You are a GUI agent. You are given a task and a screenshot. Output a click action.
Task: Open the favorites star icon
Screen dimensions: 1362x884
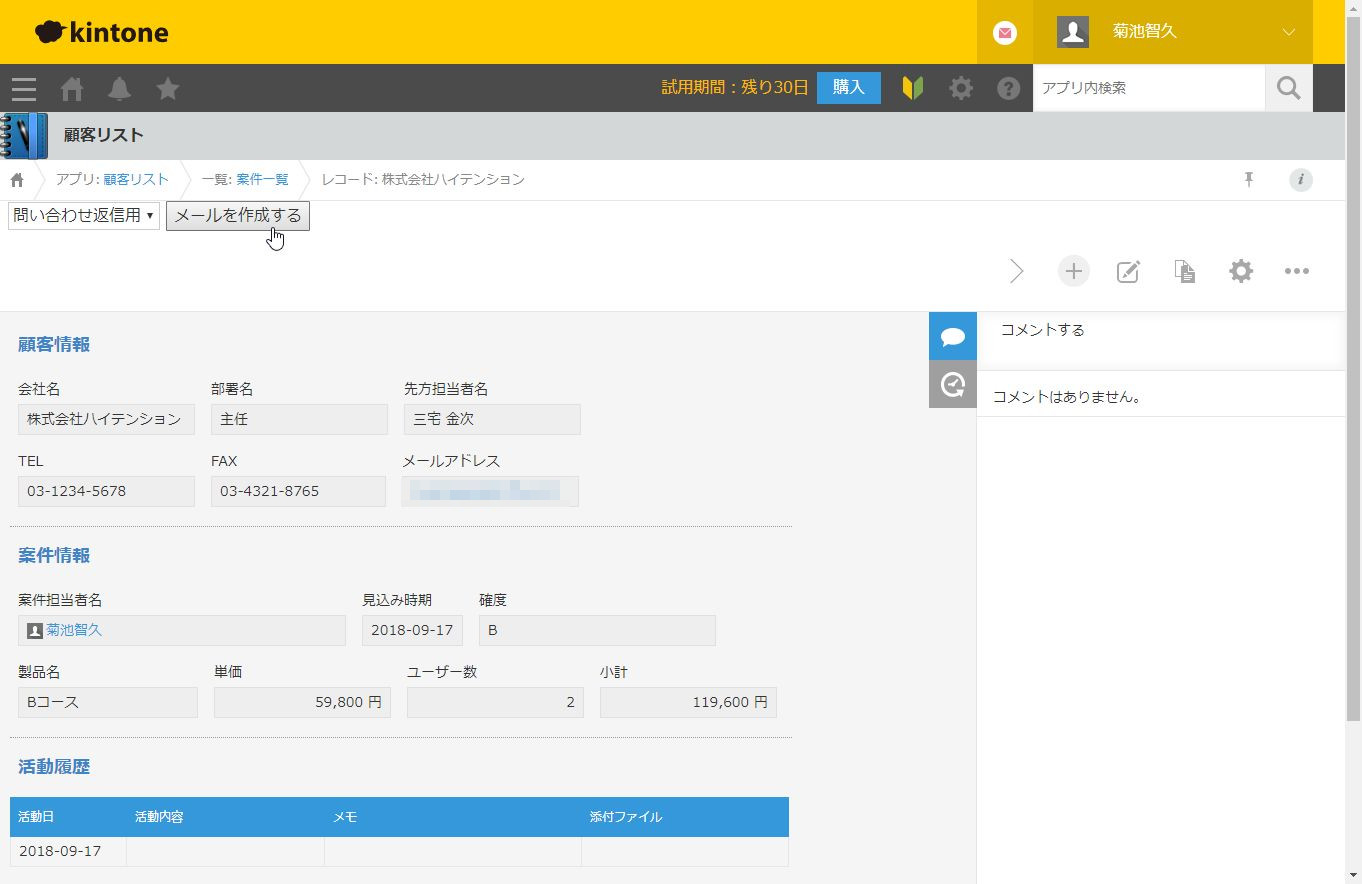click(x=168, y=89)
